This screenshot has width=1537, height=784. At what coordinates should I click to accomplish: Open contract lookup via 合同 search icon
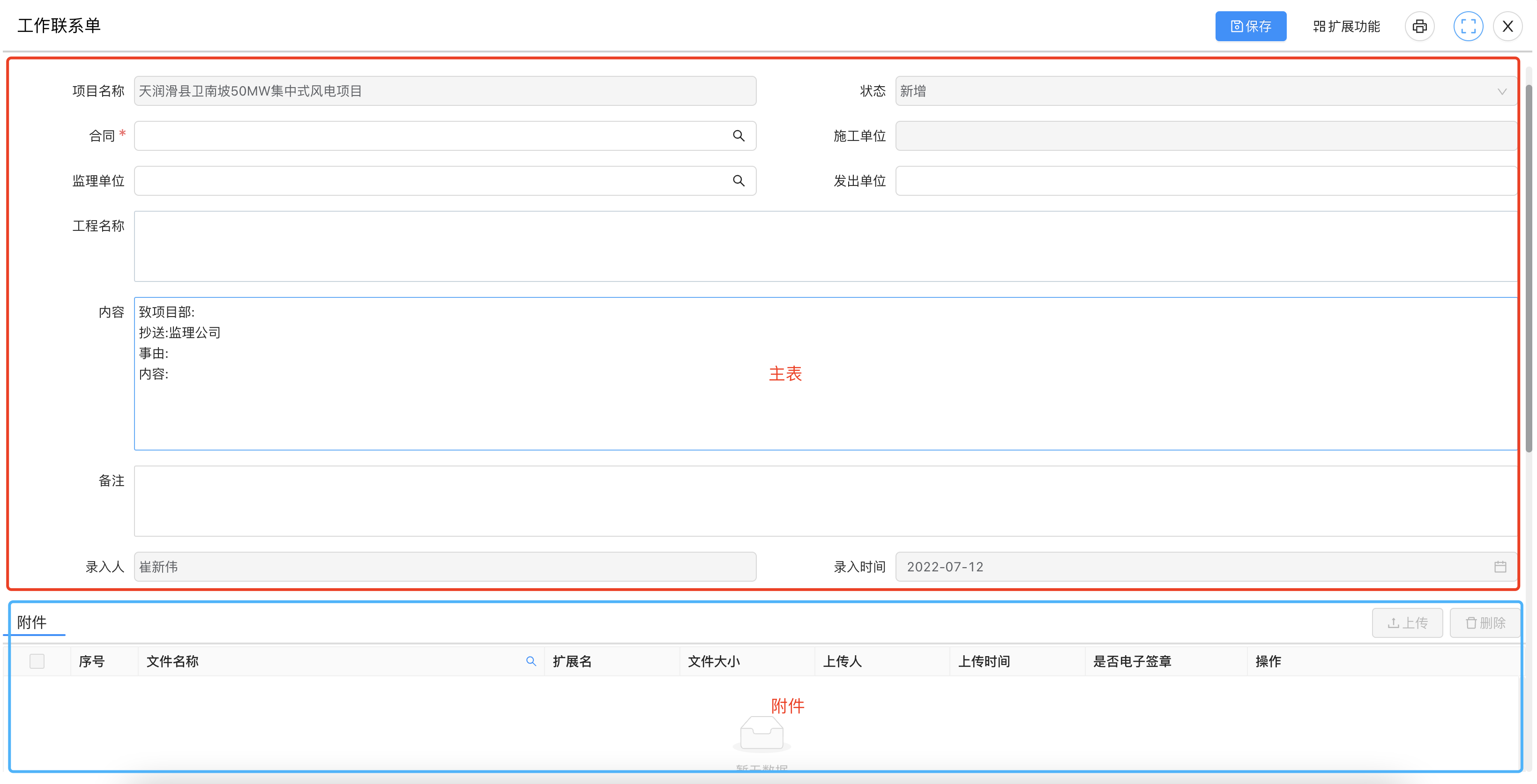click(x=739, y=136)
